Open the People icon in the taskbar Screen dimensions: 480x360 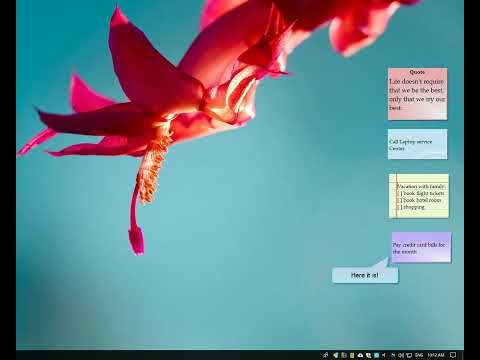coord(325,355)
